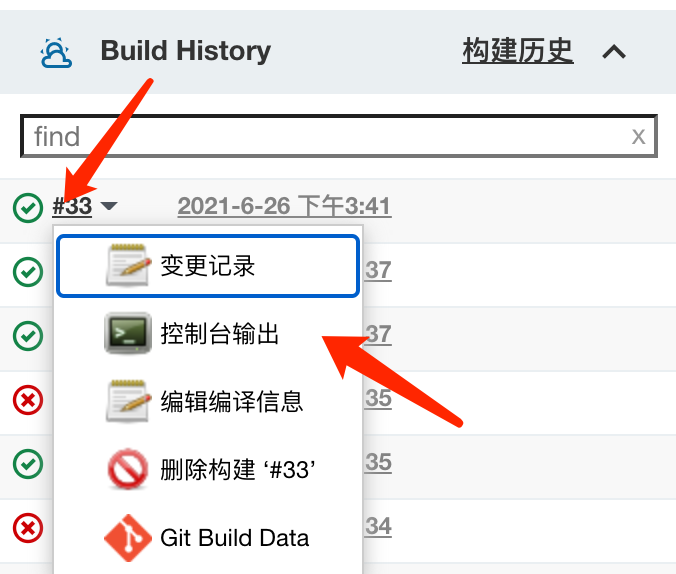This screenshot has width=676, height=574.
Task: Collapse the Build History panel with the chevron
Action: tap(614, 52)
